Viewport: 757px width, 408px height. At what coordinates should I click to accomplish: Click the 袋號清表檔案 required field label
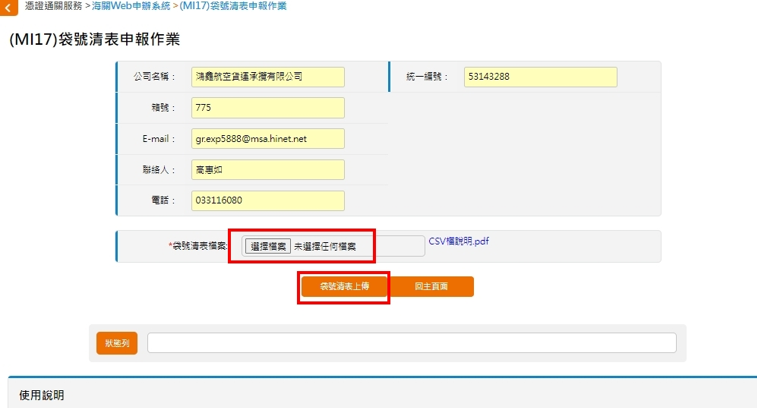[x=199, y=246]
